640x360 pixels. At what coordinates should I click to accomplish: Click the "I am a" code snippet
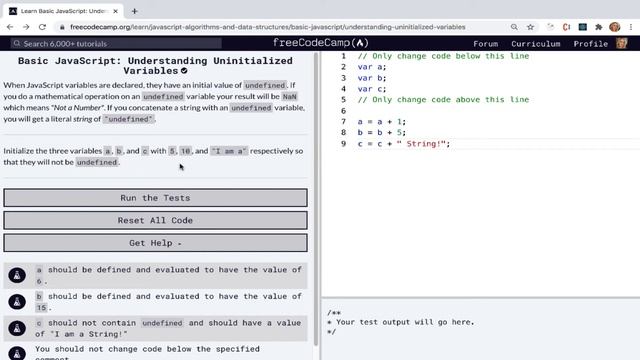(x=229, y=151)
